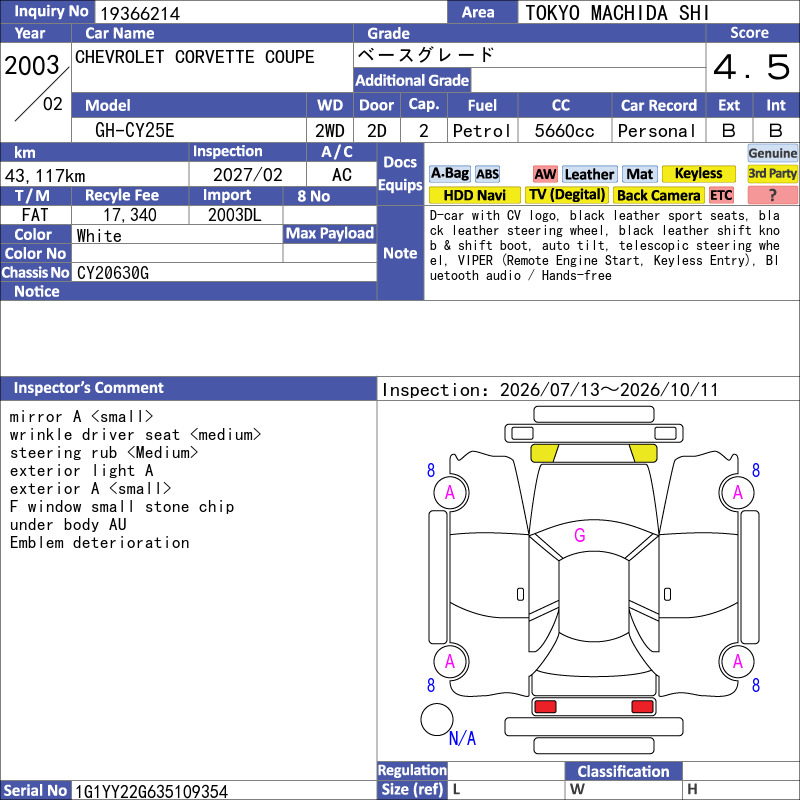The image size is (800, 800).
Task: Toggle the Genuine legend label
Action: (772, 153)
